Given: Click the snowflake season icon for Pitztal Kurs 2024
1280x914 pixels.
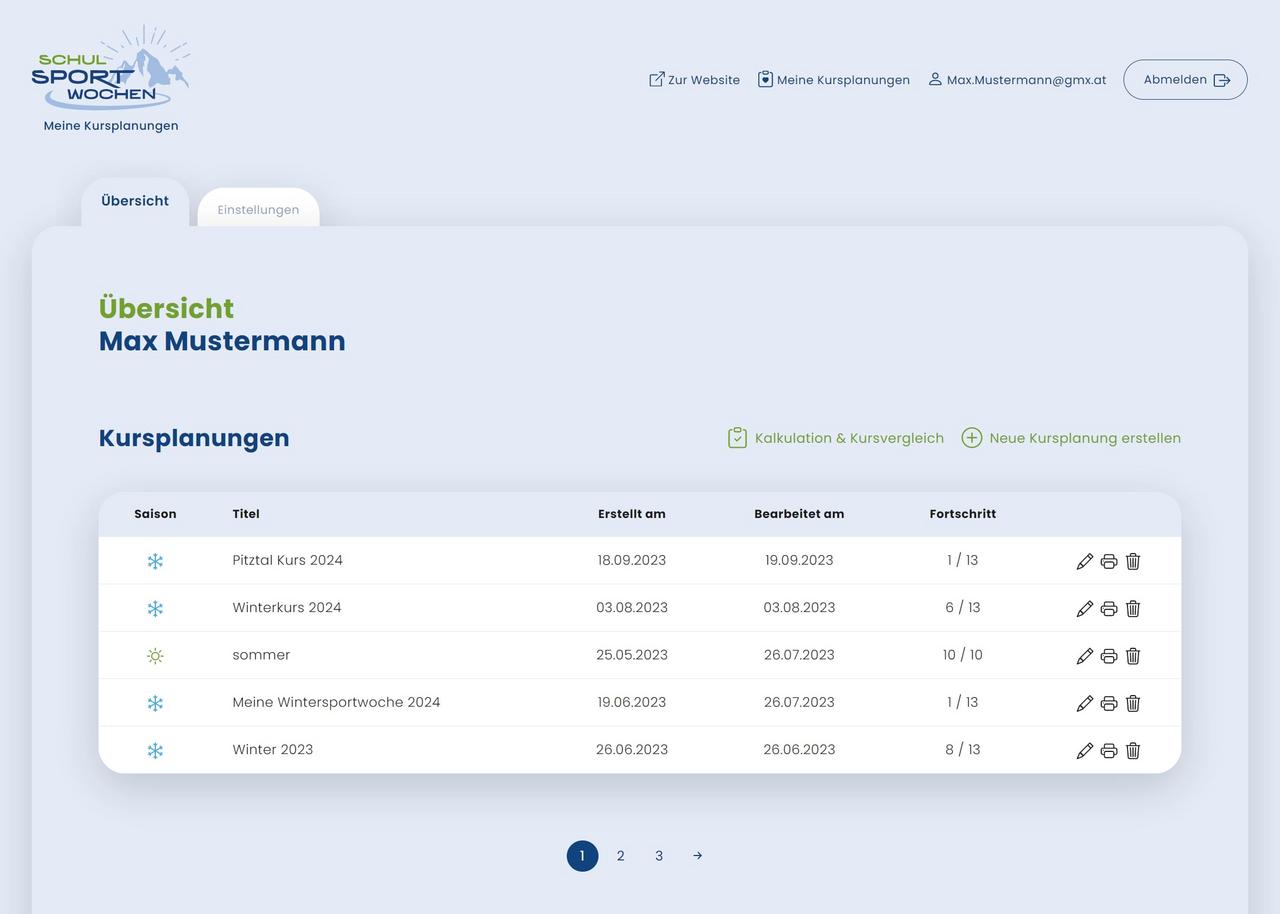Looking at the screenshot, I should point(156,561).
